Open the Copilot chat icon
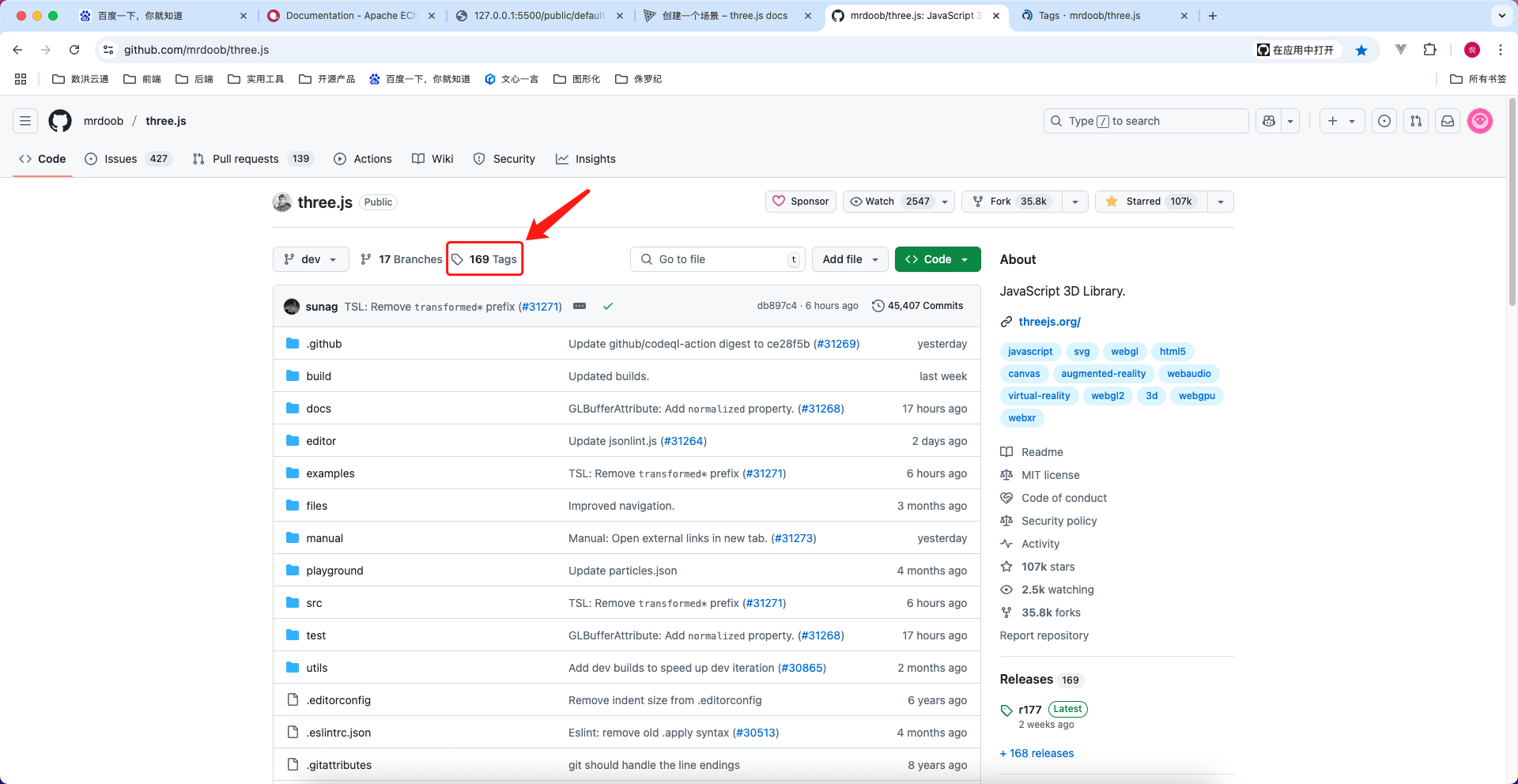This screenshot has width=1518, height=784. [1269, 121]
